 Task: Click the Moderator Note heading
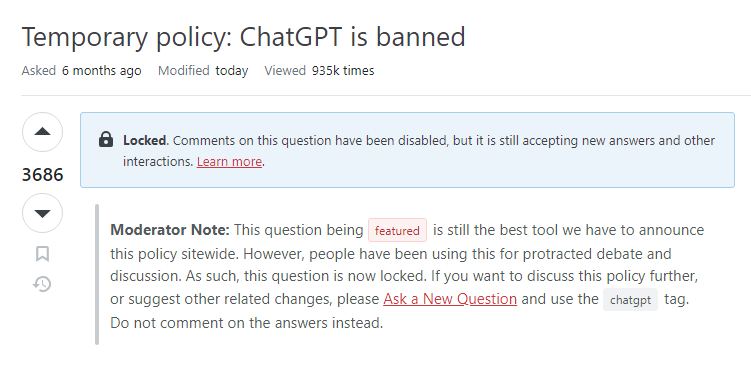pyautogui.click(x=170, y=230)
